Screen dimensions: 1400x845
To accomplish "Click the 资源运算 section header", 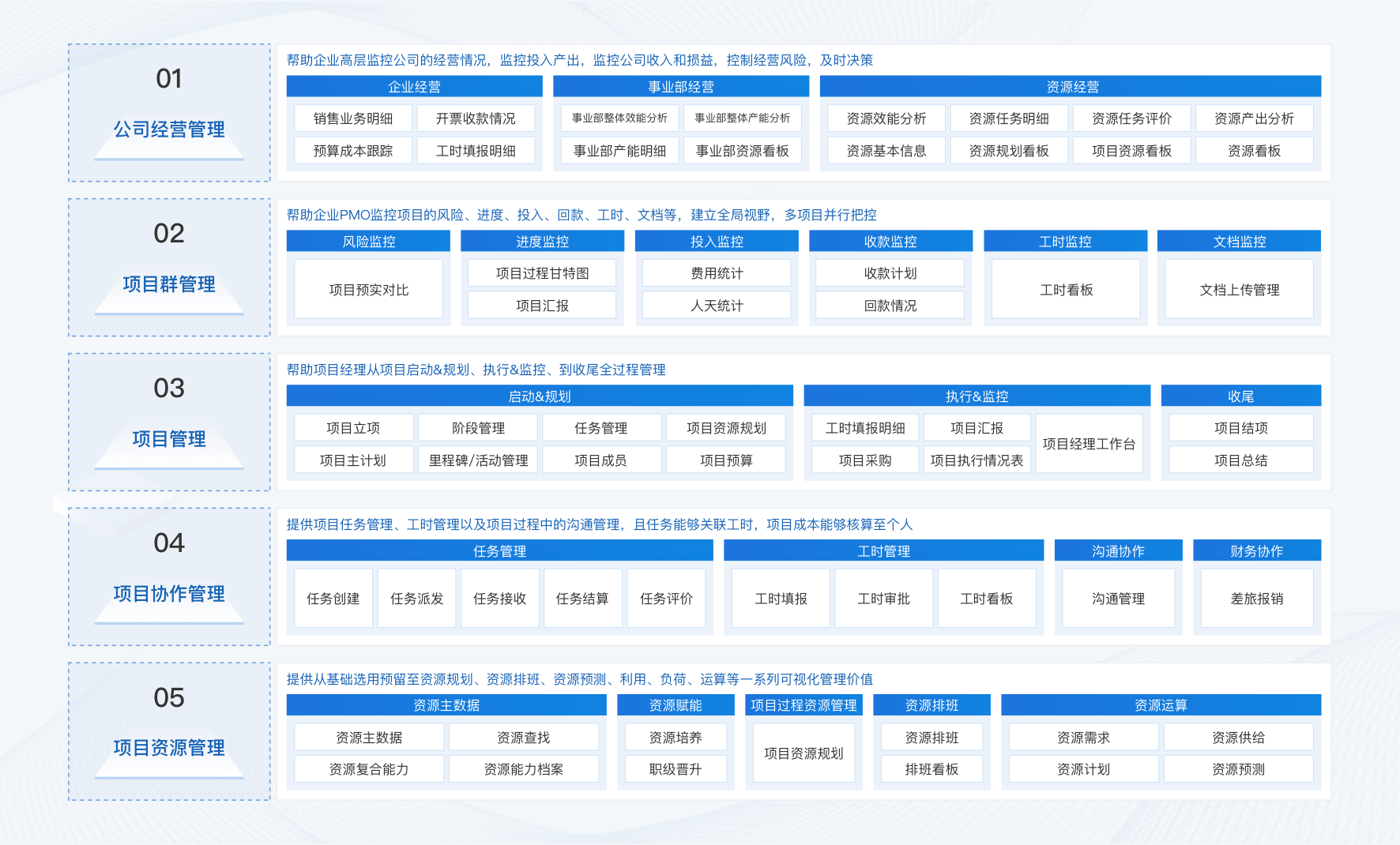I will (x=1161, y=705).
